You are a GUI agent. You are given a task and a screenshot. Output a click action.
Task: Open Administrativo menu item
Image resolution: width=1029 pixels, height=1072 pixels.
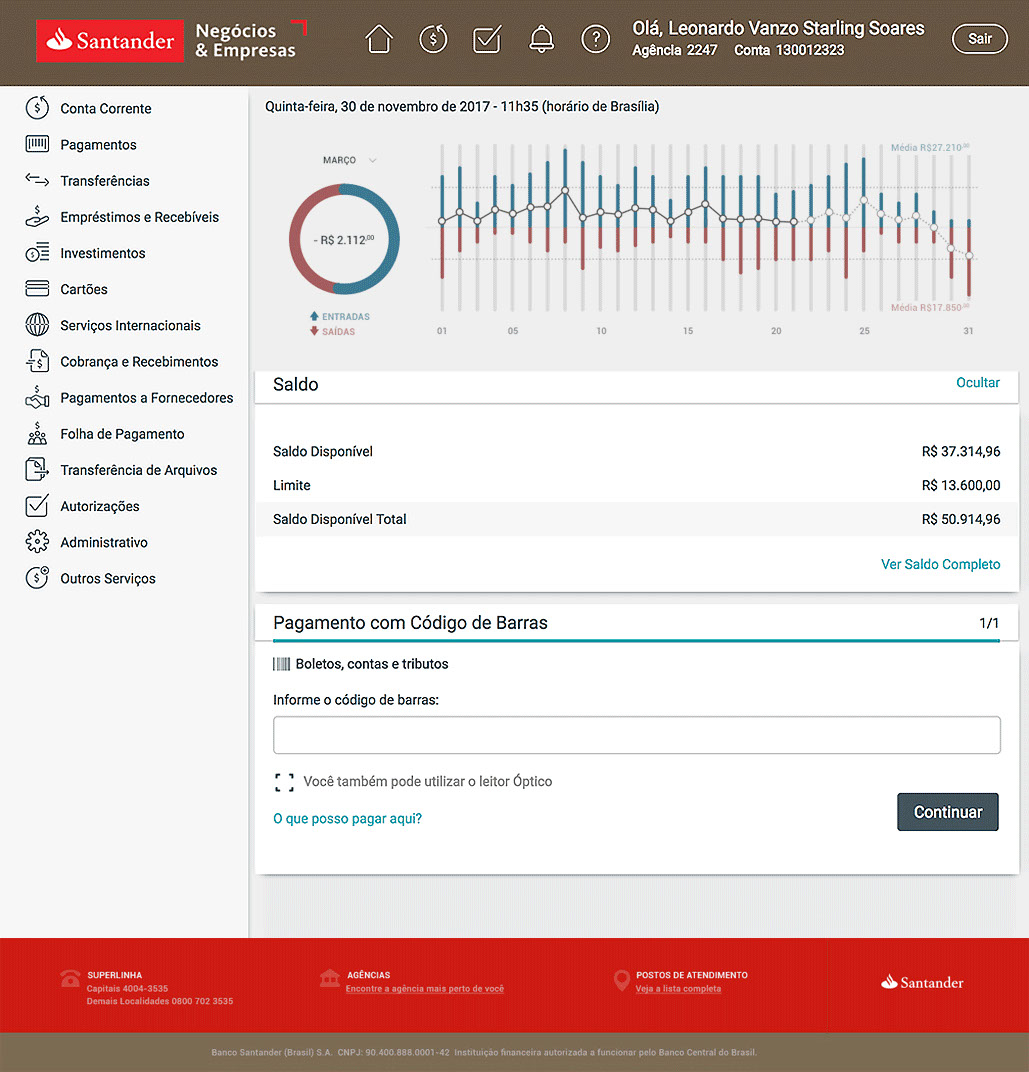click(103, 543)
